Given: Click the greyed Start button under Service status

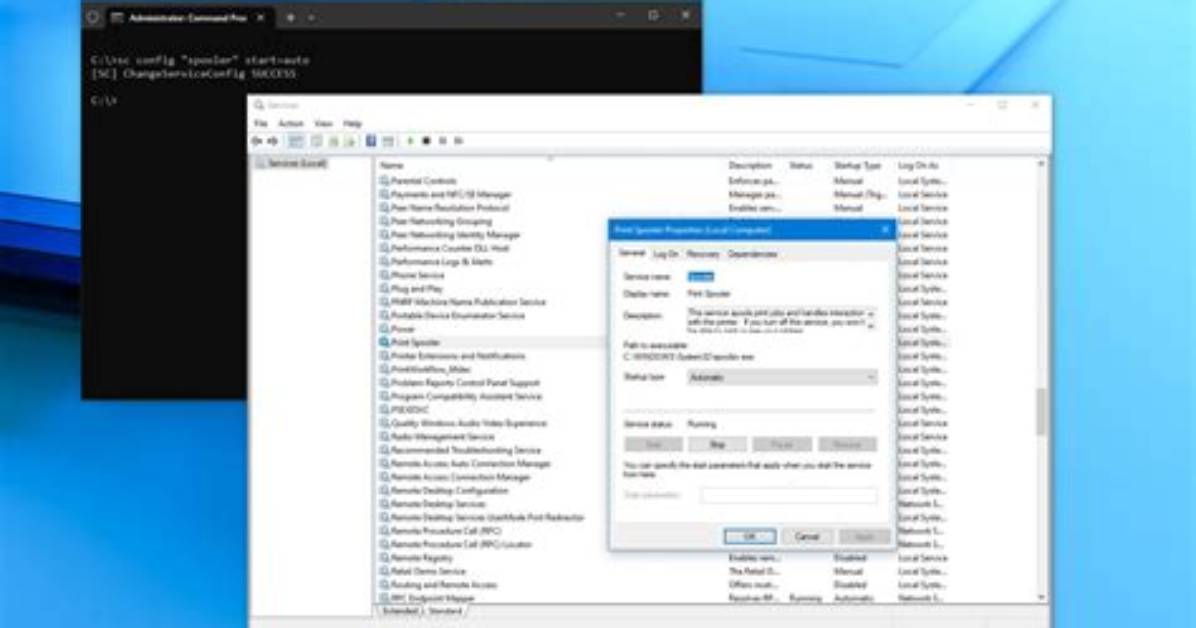Looking at the screenshot, I should coord(654,444).
